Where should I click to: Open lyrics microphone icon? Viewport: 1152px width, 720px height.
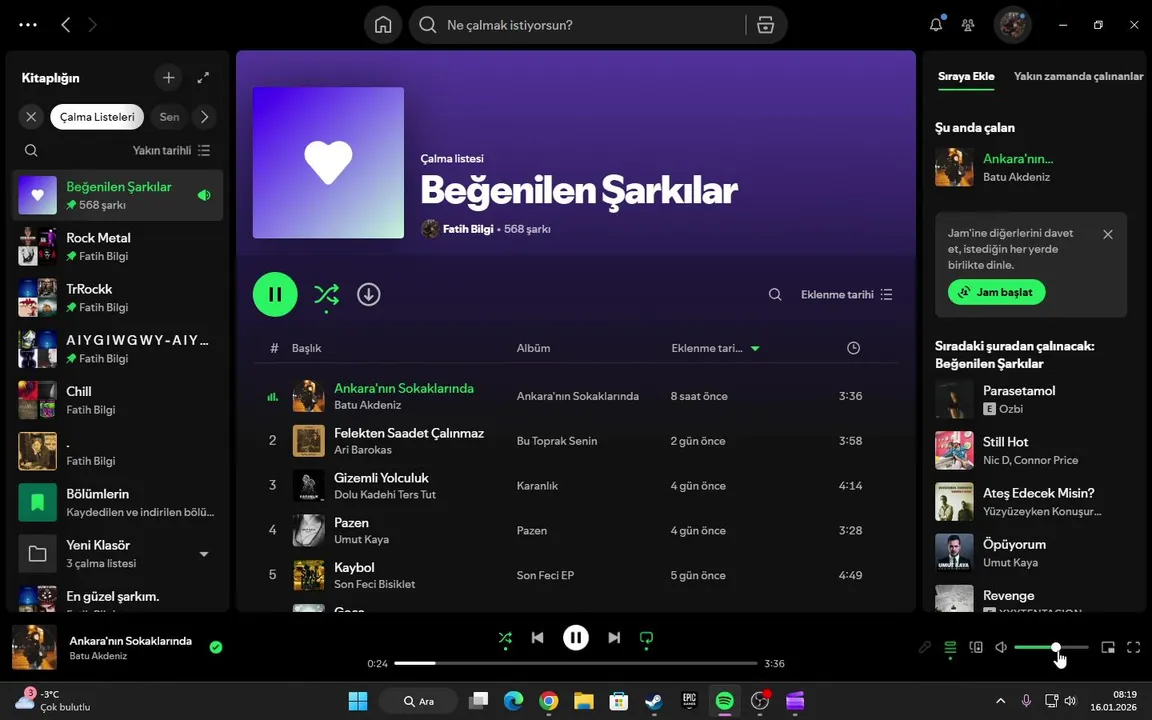pos(924,647)
